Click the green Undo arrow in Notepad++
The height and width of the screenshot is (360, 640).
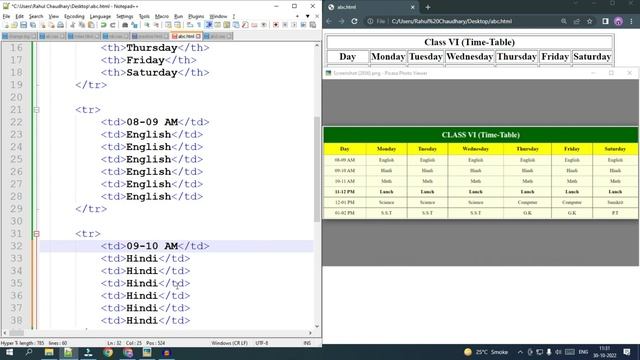[104, 25]
